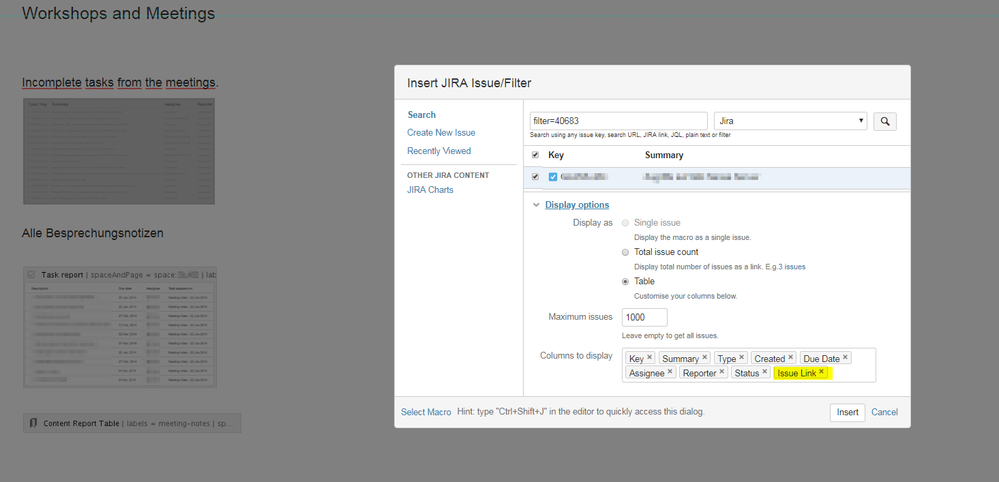This screenshot has width=999, height=482.
Task: Click the Alle Besprechungsnotizen text
Action: coord(92,233)
